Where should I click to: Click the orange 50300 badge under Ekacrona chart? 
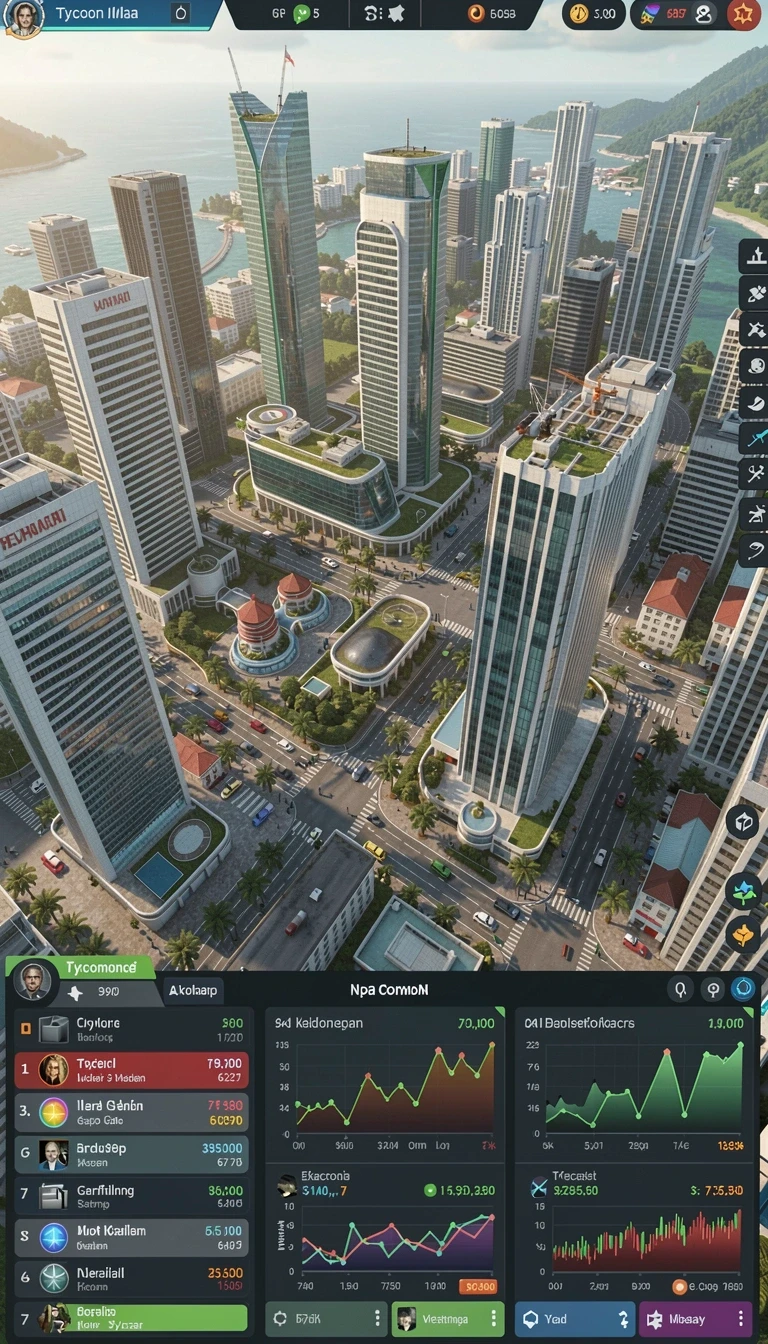pos(478,1287)
